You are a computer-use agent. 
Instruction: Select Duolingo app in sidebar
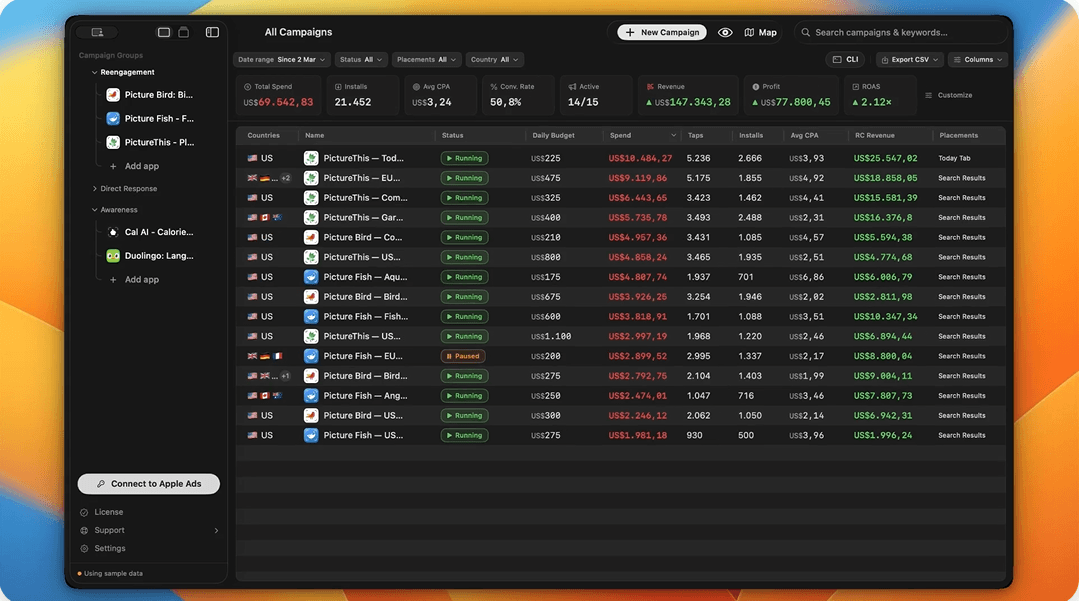coord(149,256)
